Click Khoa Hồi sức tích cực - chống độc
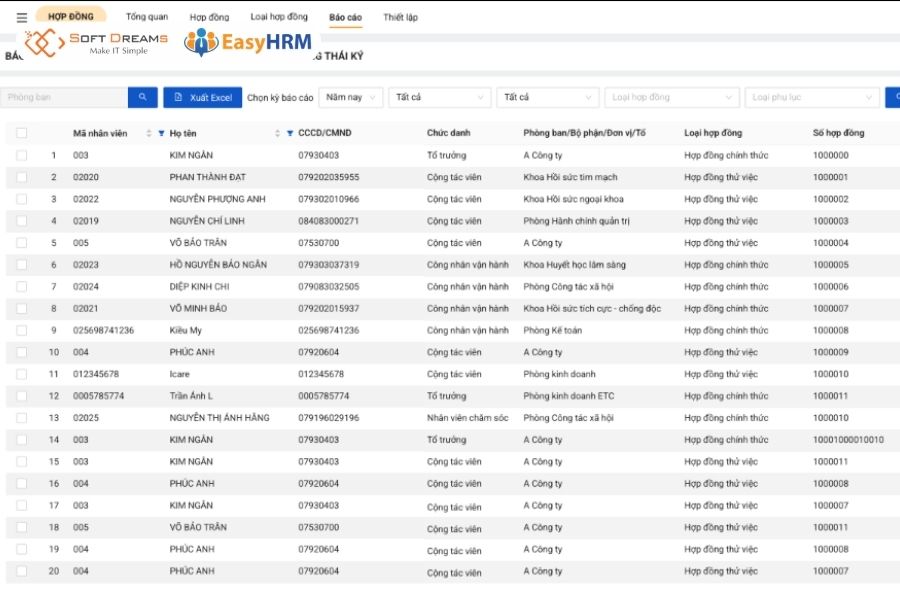 coord(592,308)
